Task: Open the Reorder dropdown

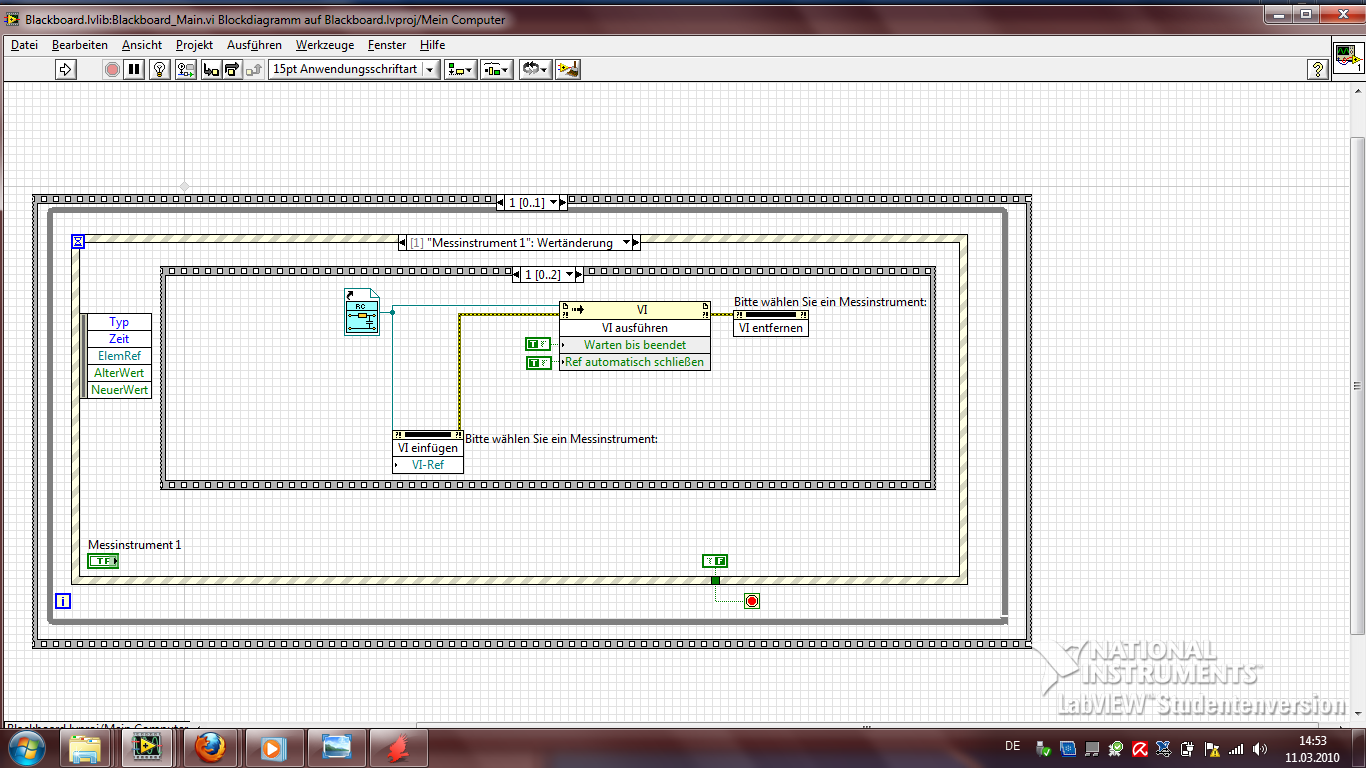Action: click(535, 69)
